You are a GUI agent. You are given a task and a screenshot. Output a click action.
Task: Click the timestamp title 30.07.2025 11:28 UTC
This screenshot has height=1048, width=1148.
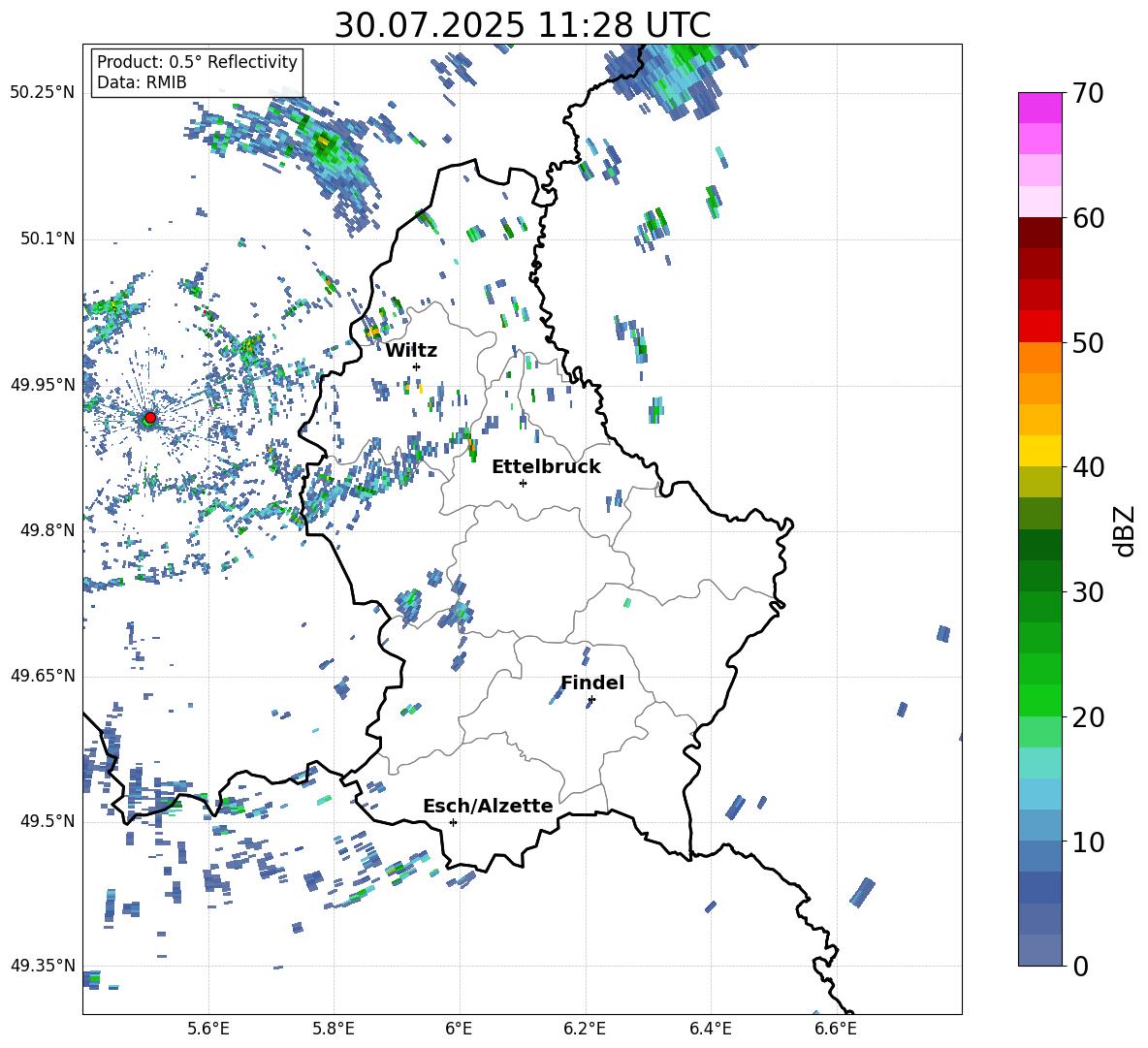523,25
